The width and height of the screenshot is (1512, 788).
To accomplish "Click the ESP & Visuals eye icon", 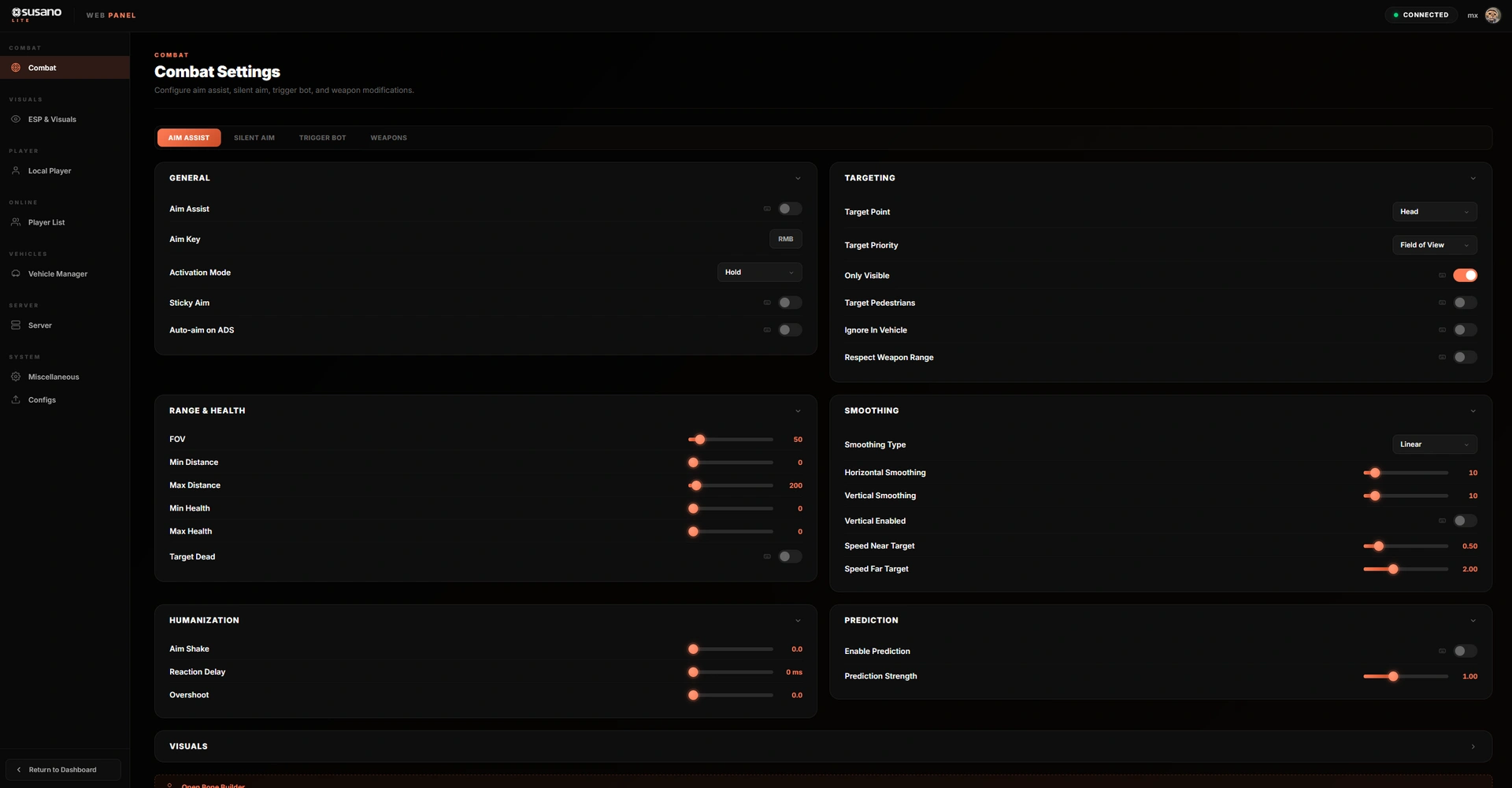I will [x=16, y=119].
